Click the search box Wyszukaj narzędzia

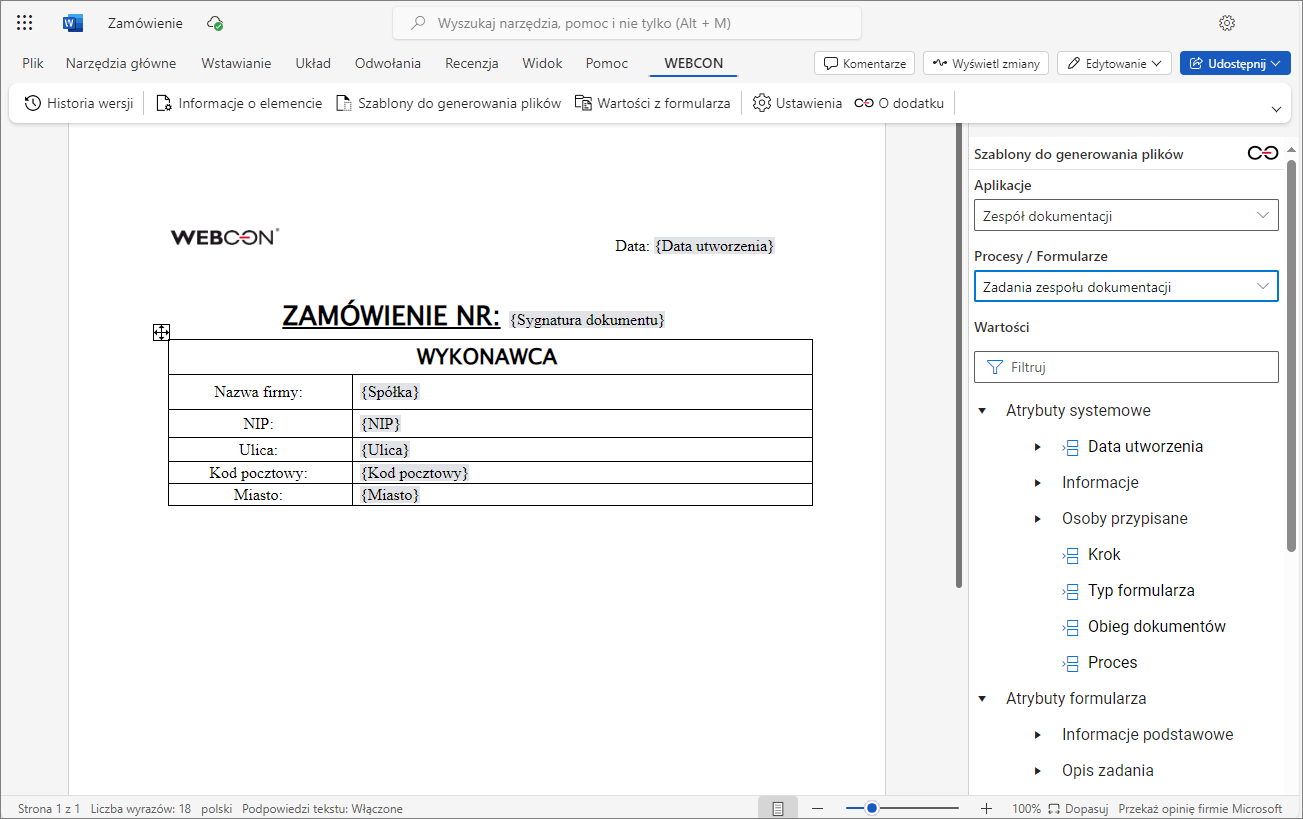pyautogui.click(x=627, y=23)
